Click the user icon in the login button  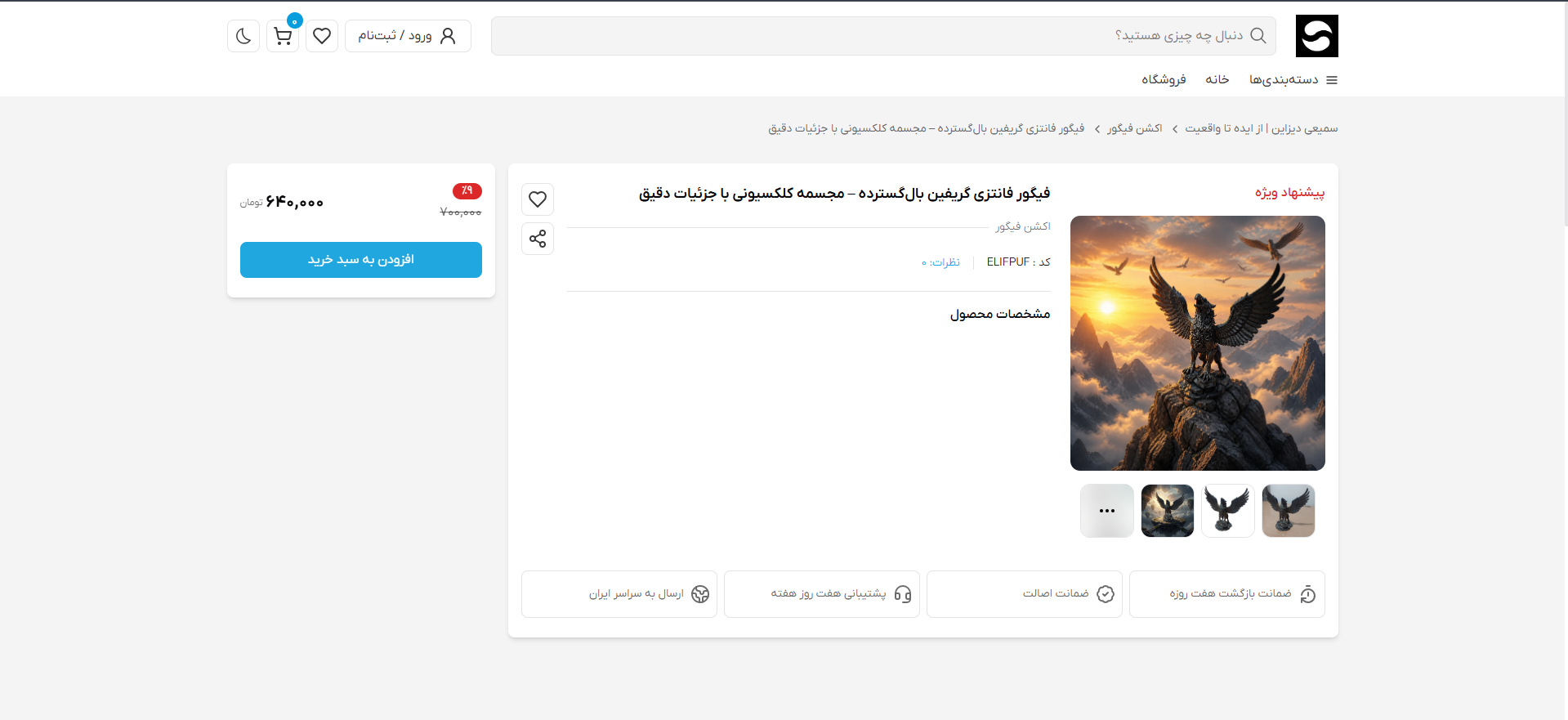point(448,36)
